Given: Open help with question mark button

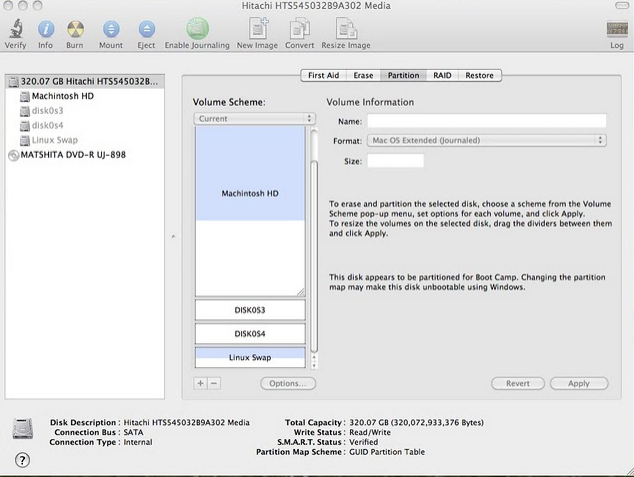Looking at the screenshot, I should pyautogui.click(x=22, y=460).
